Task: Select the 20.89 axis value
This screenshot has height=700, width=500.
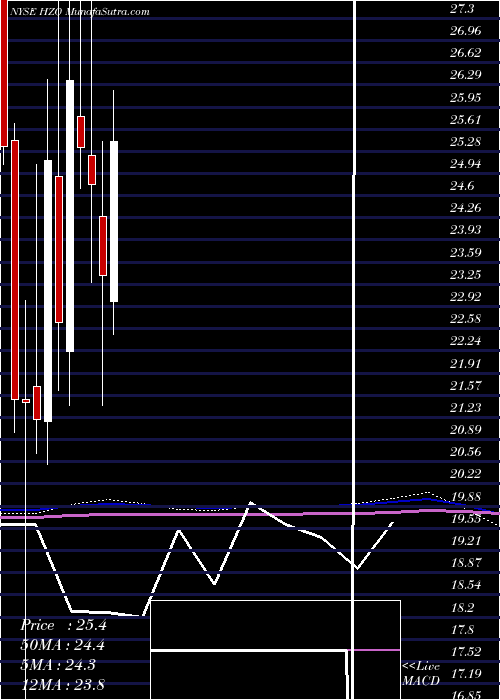Action: pos(466,429)
